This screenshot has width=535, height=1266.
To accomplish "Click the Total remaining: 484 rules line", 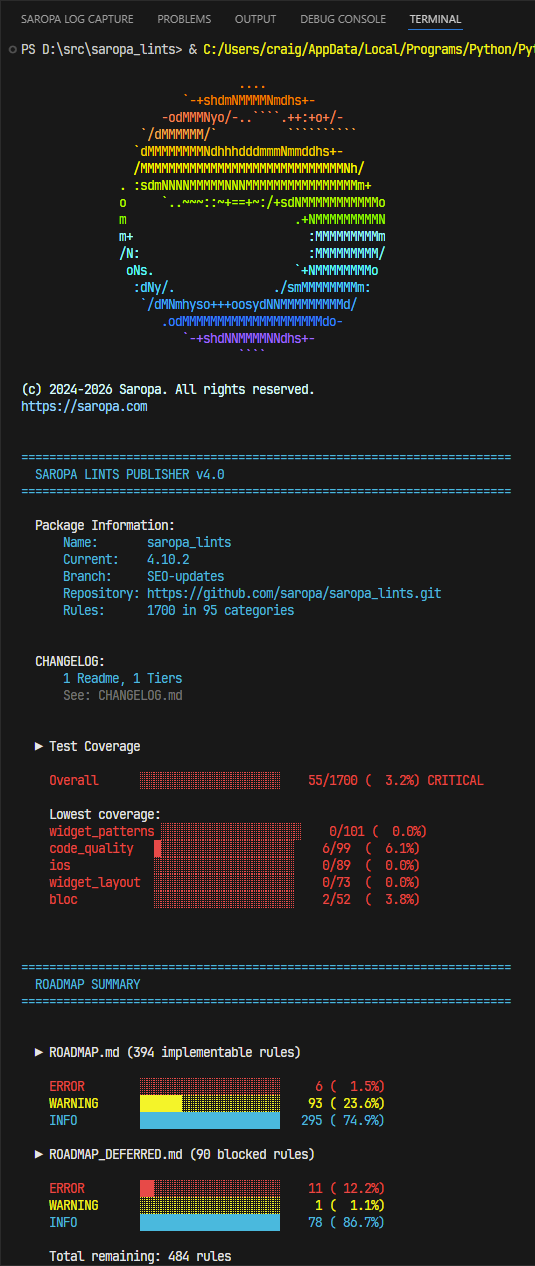I will click(x=140, y=1256).
